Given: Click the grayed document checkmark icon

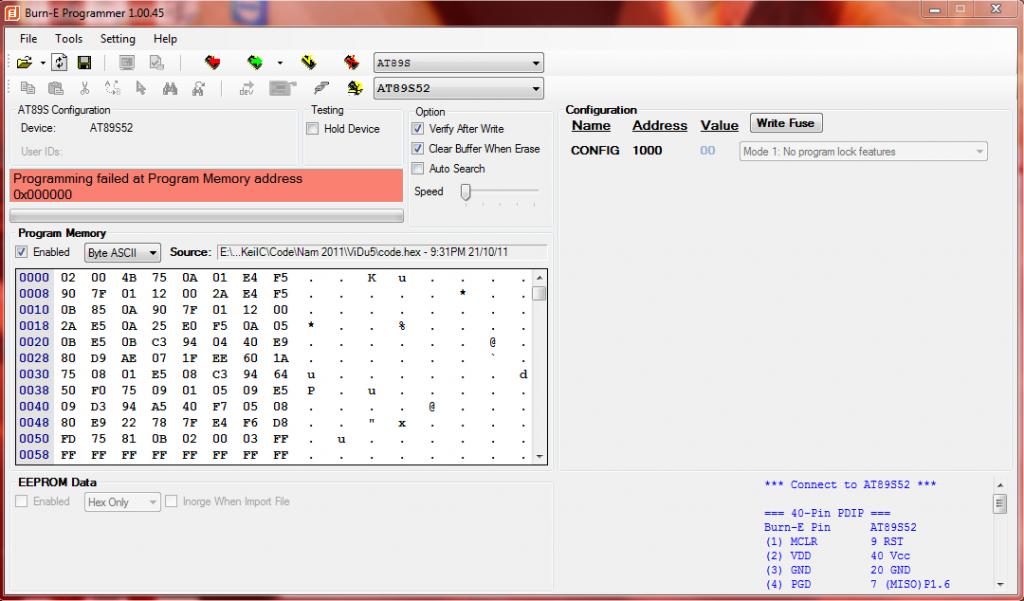Looking at the screenshot, I should click(157, 63).
